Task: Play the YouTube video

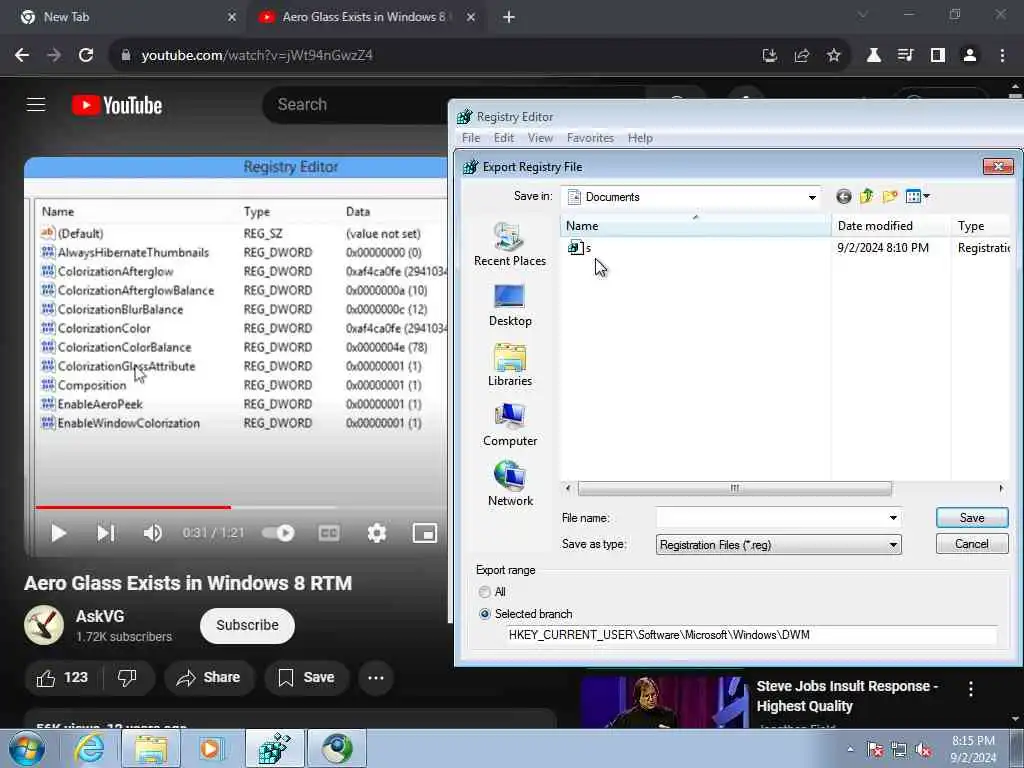Action: tap(58, 534)
